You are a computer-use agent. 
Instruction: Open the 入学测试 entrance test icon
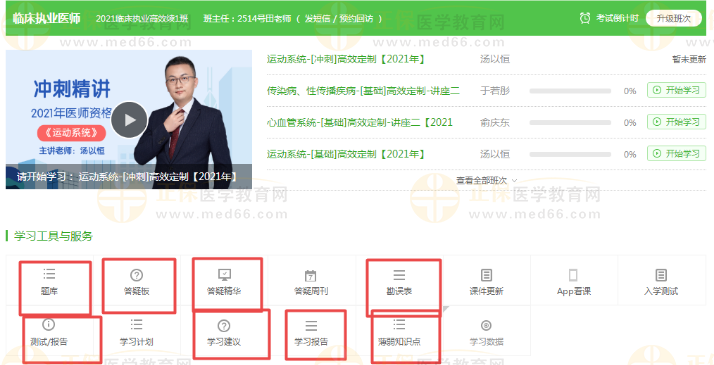(661, 275)
